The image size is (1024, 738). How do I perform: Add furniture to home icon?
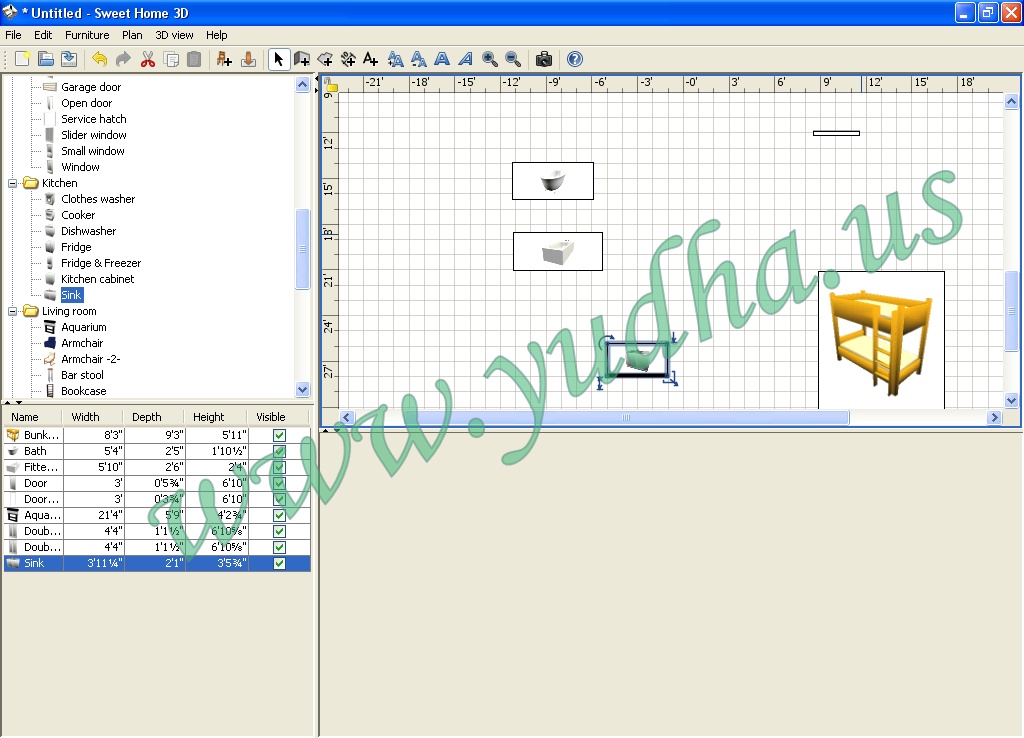(x=224, y=59)
